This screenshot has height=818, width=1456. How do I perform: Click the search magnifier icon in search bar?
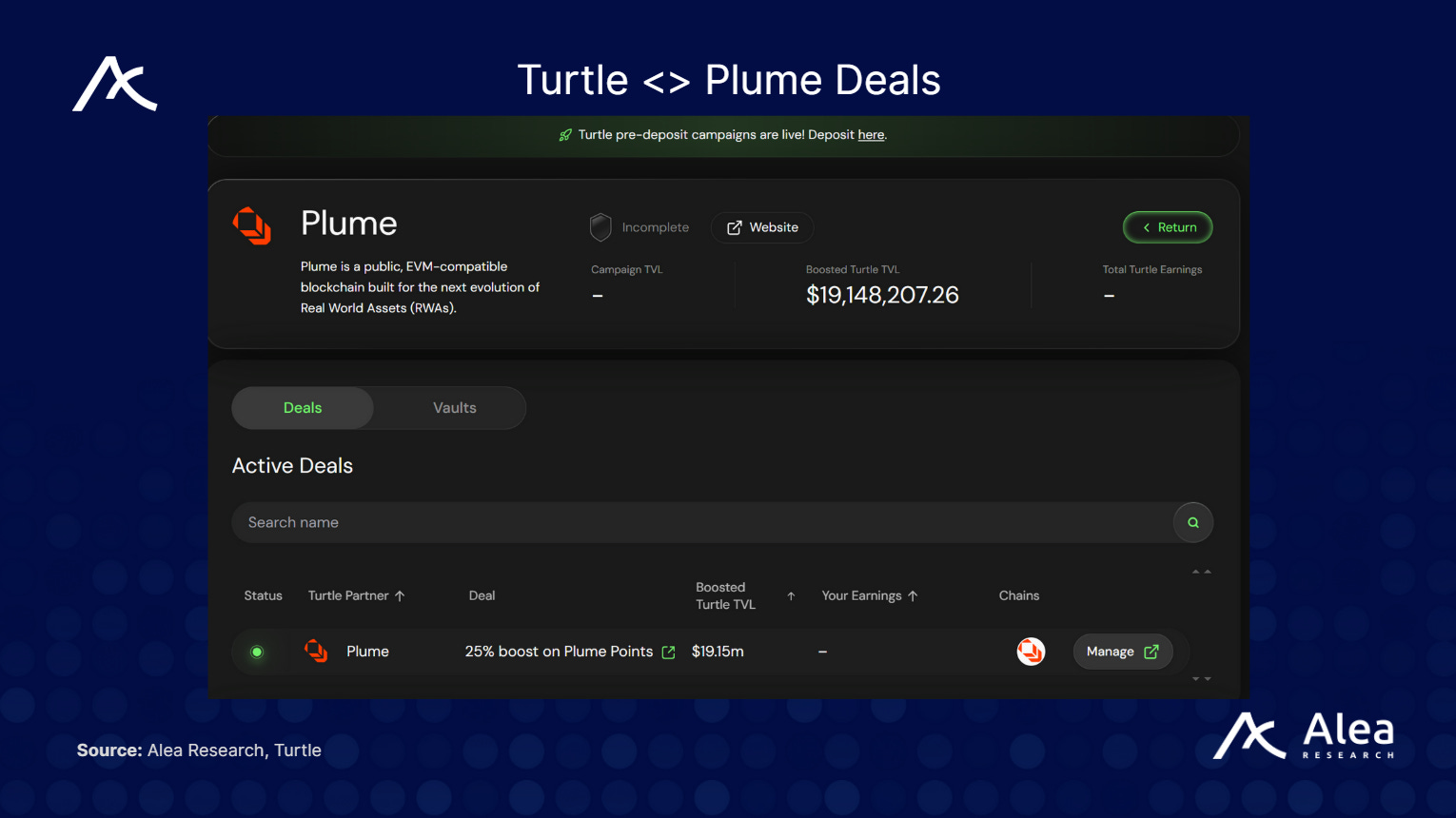[1192, 522]
